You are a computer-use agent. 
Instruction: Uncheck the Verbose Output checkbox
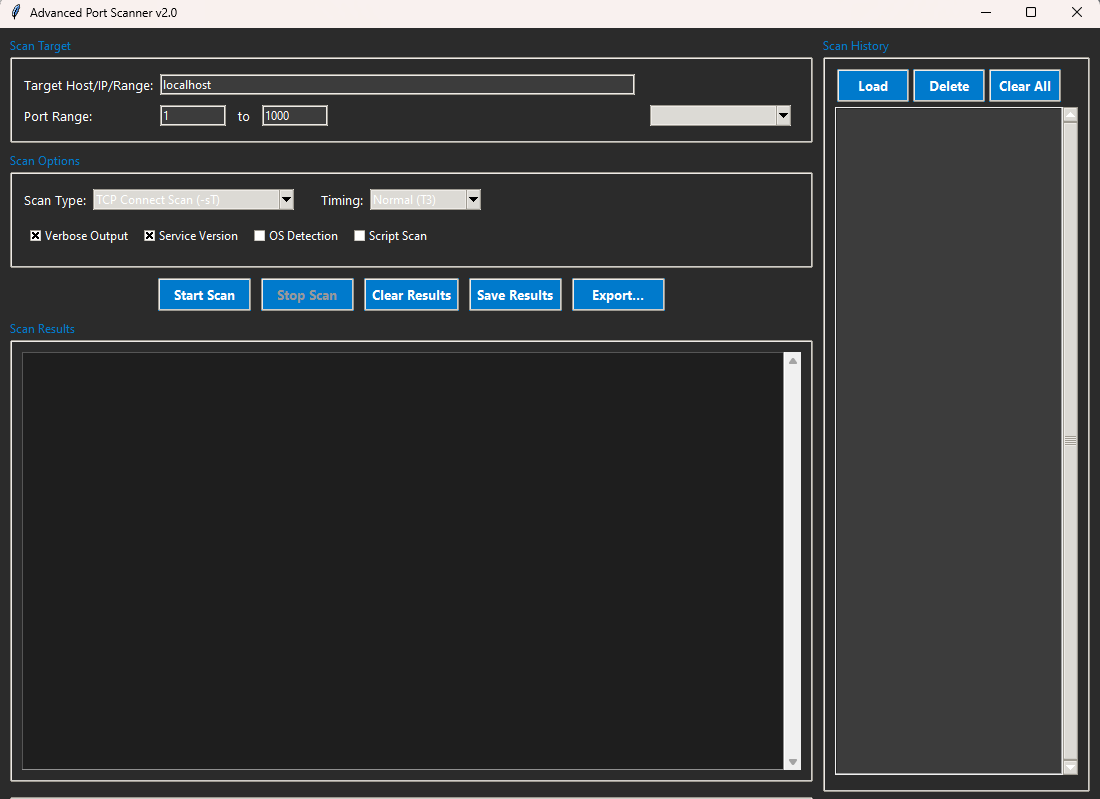[36, 236]
